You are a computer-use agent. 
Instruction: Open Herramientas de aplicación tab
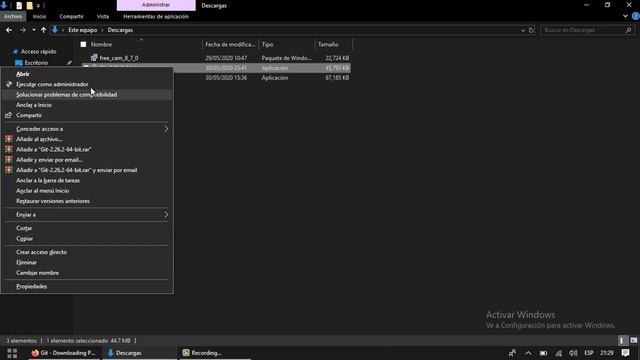click(x=156, y=16)
